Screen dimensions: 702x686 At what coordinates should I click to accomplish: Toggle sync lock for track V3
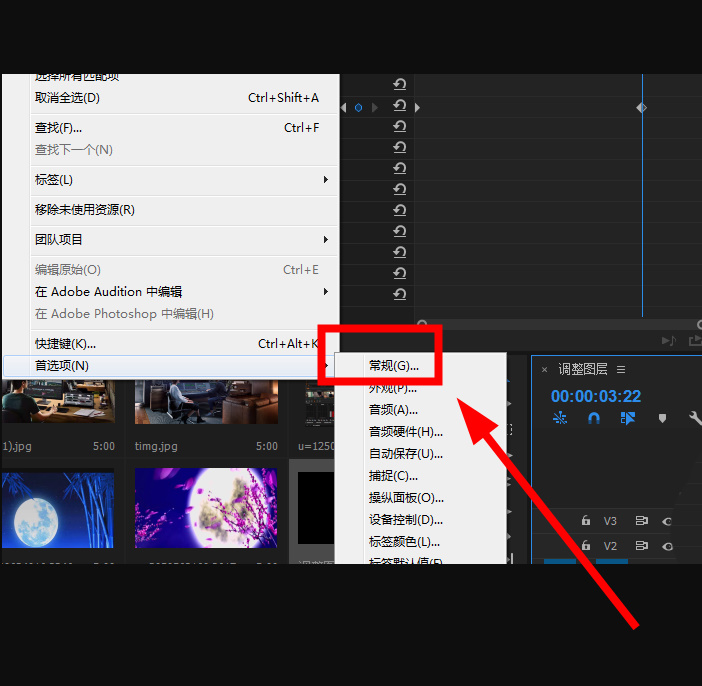coord(642,521)
